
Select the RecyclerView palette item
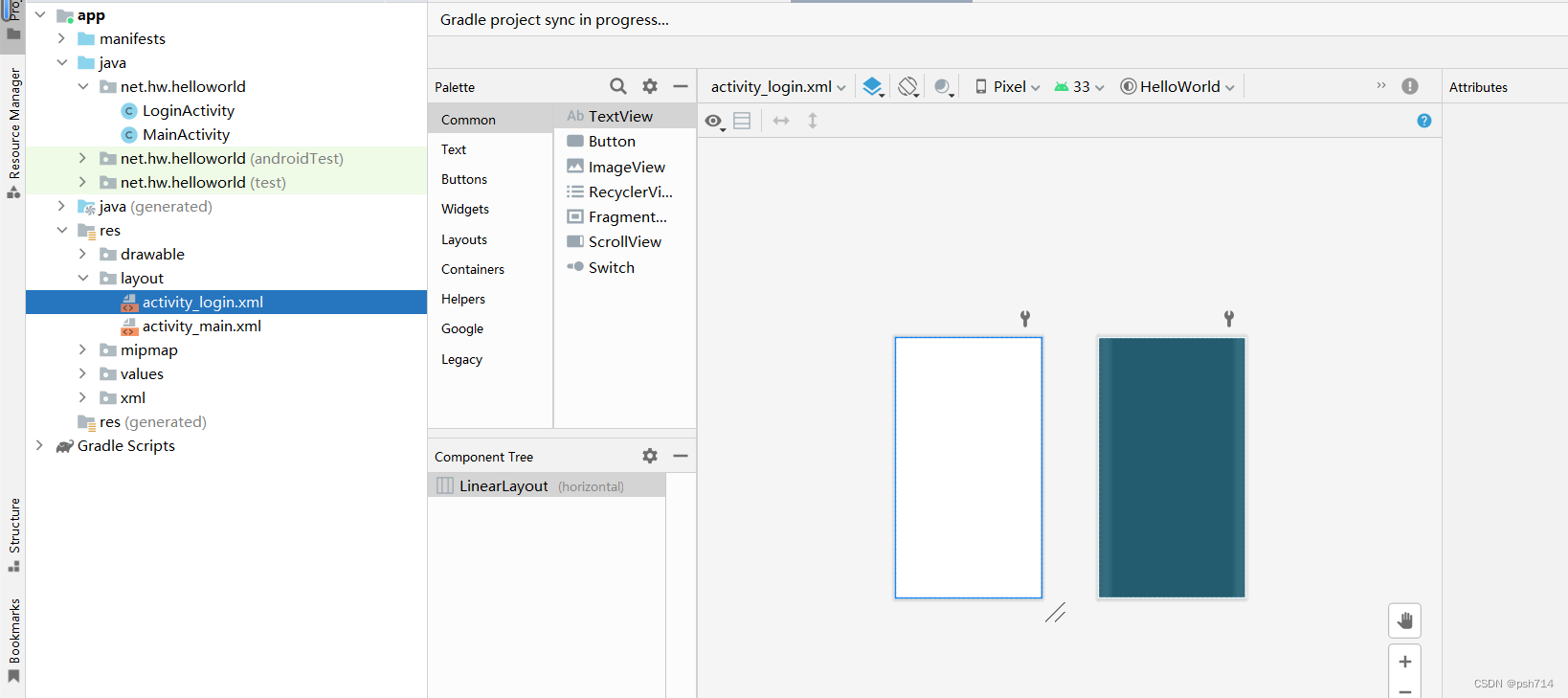click(625, 191)
